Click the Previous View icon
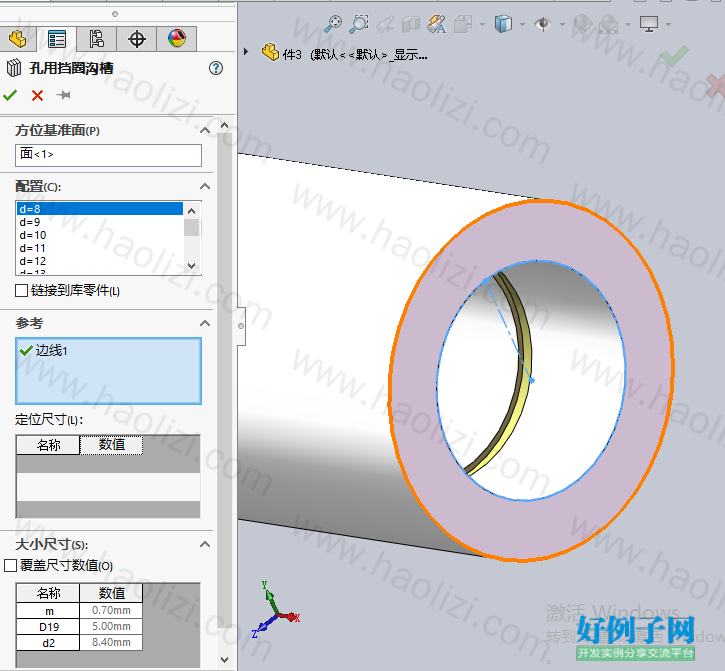Image resolution: width=725 pixels, height=671 pixels. [x=385, y=24]
